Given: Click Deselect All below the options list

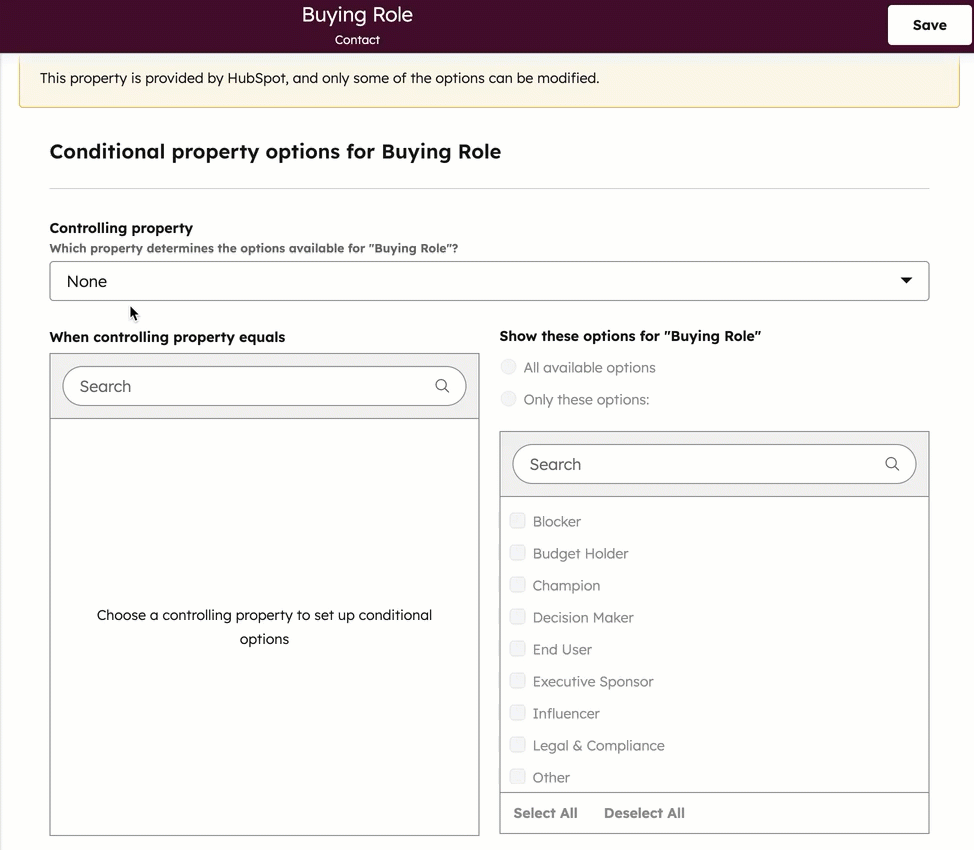Looking at the screenshot, I should (644, 813).
